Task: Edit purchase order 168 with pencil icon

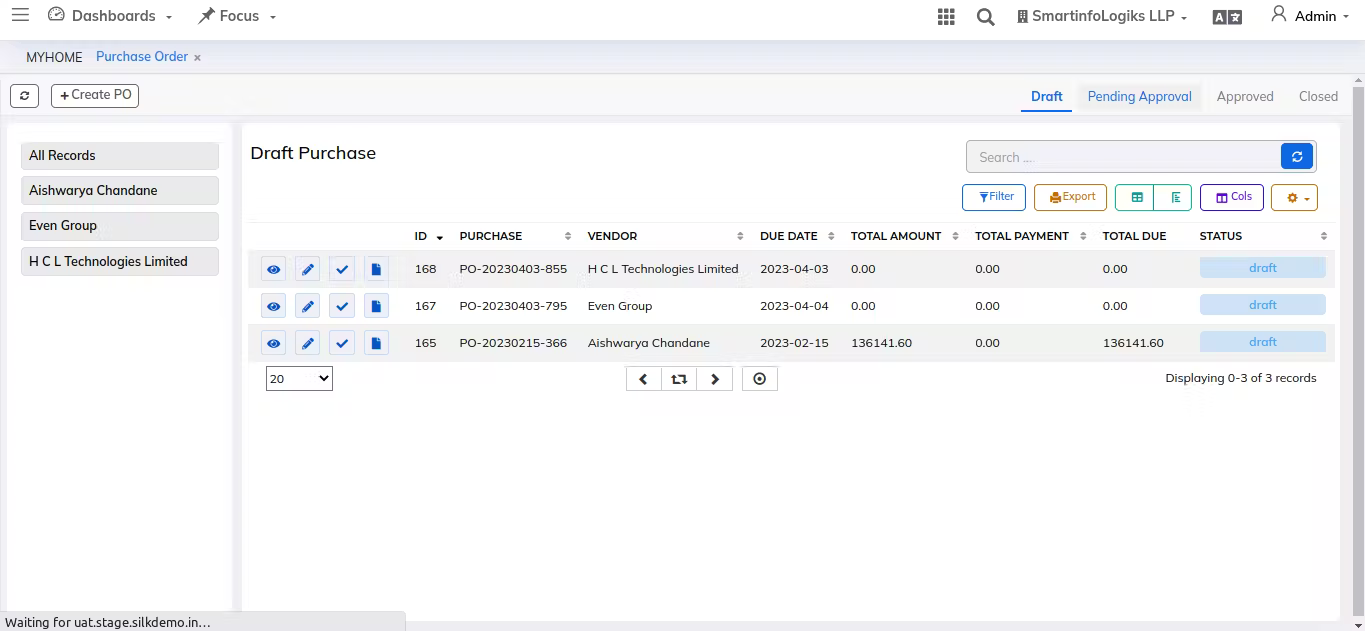Action: [x=308, y=269]
